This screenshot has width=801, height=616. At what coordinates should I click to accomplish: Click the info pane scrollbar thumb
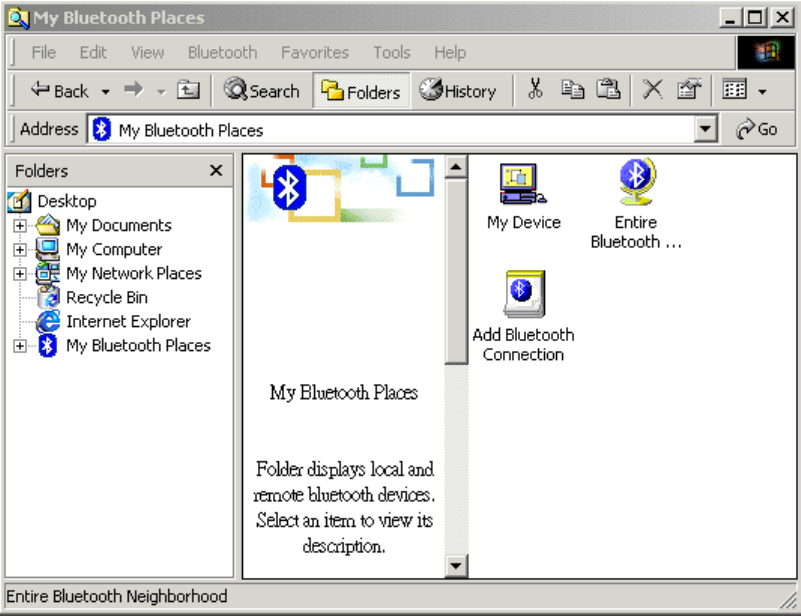pyautogui.click(x=456, y=271)
